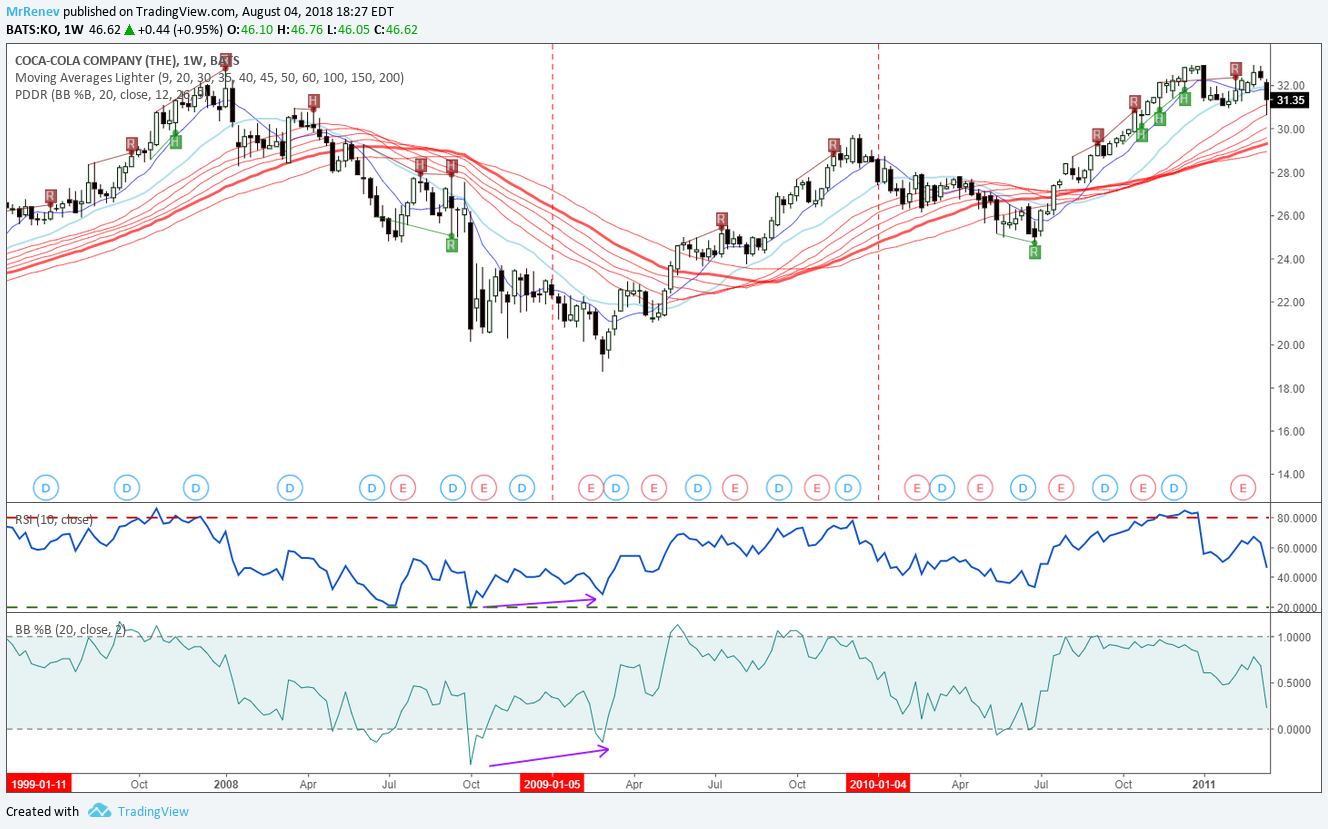Click the 1999-01-11 red date flag

click(39, 783)
